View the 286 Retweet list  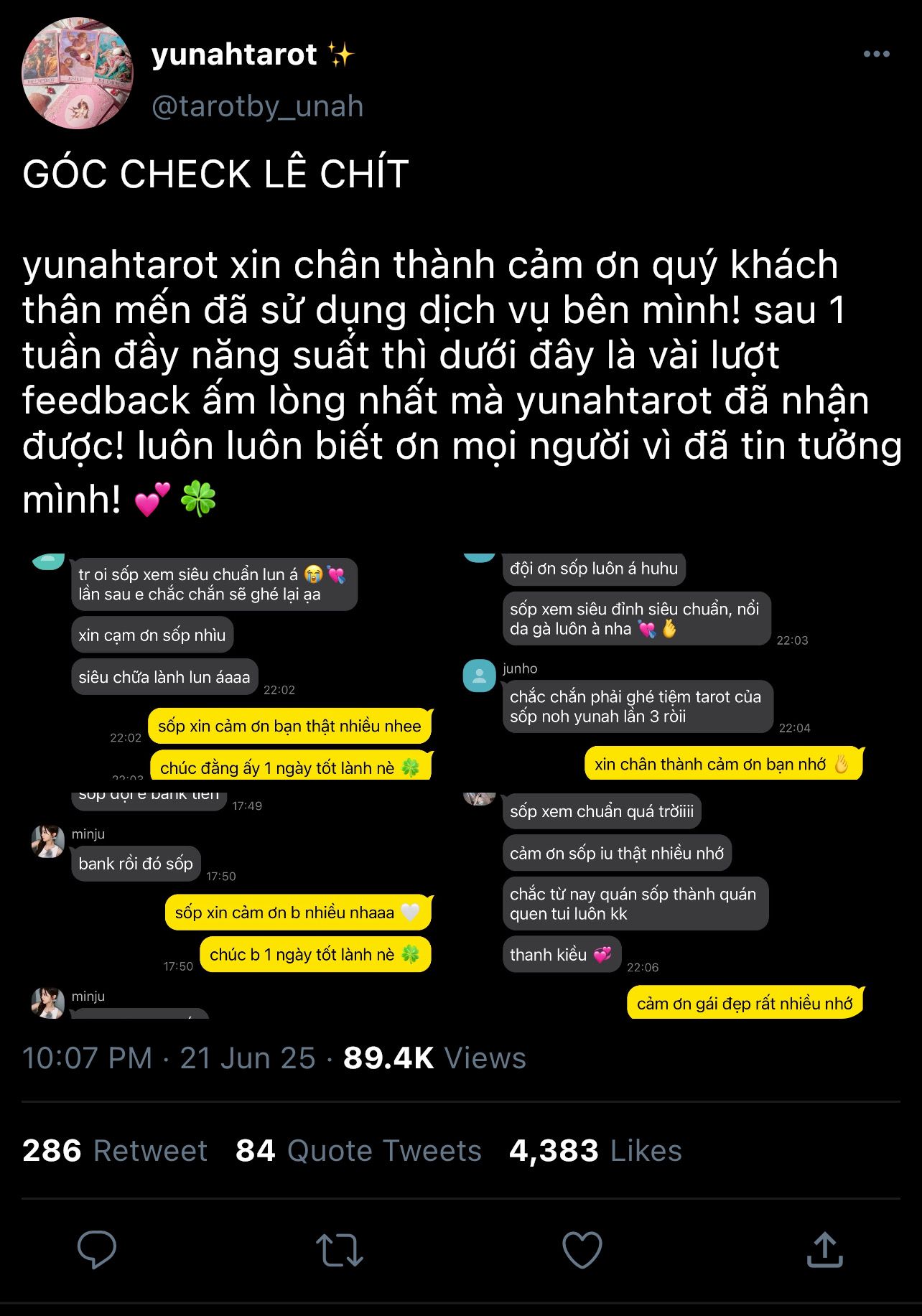(x=115, y=1151)
